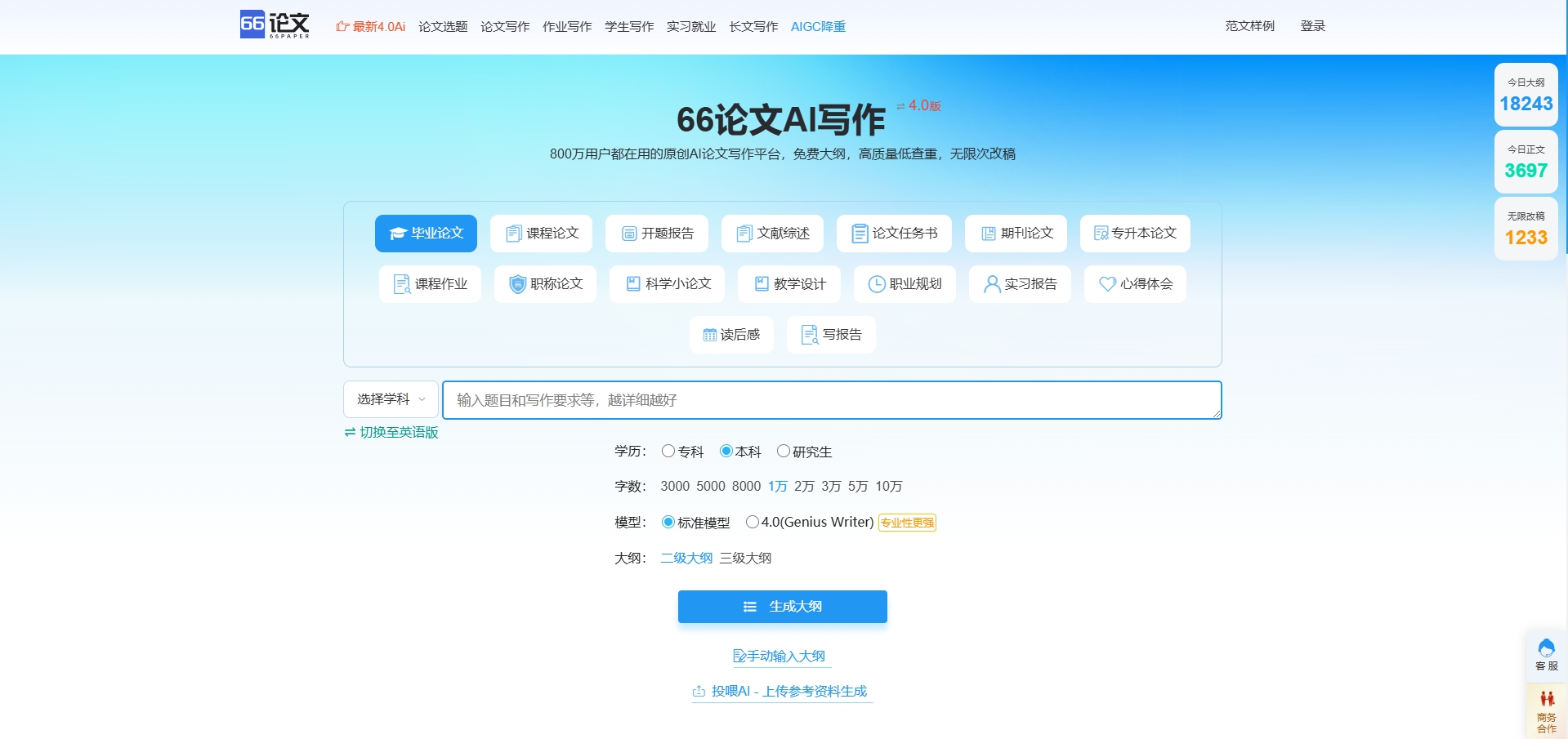
Task: Choose the 职称论文 shield icon
Action: point(517,284)
